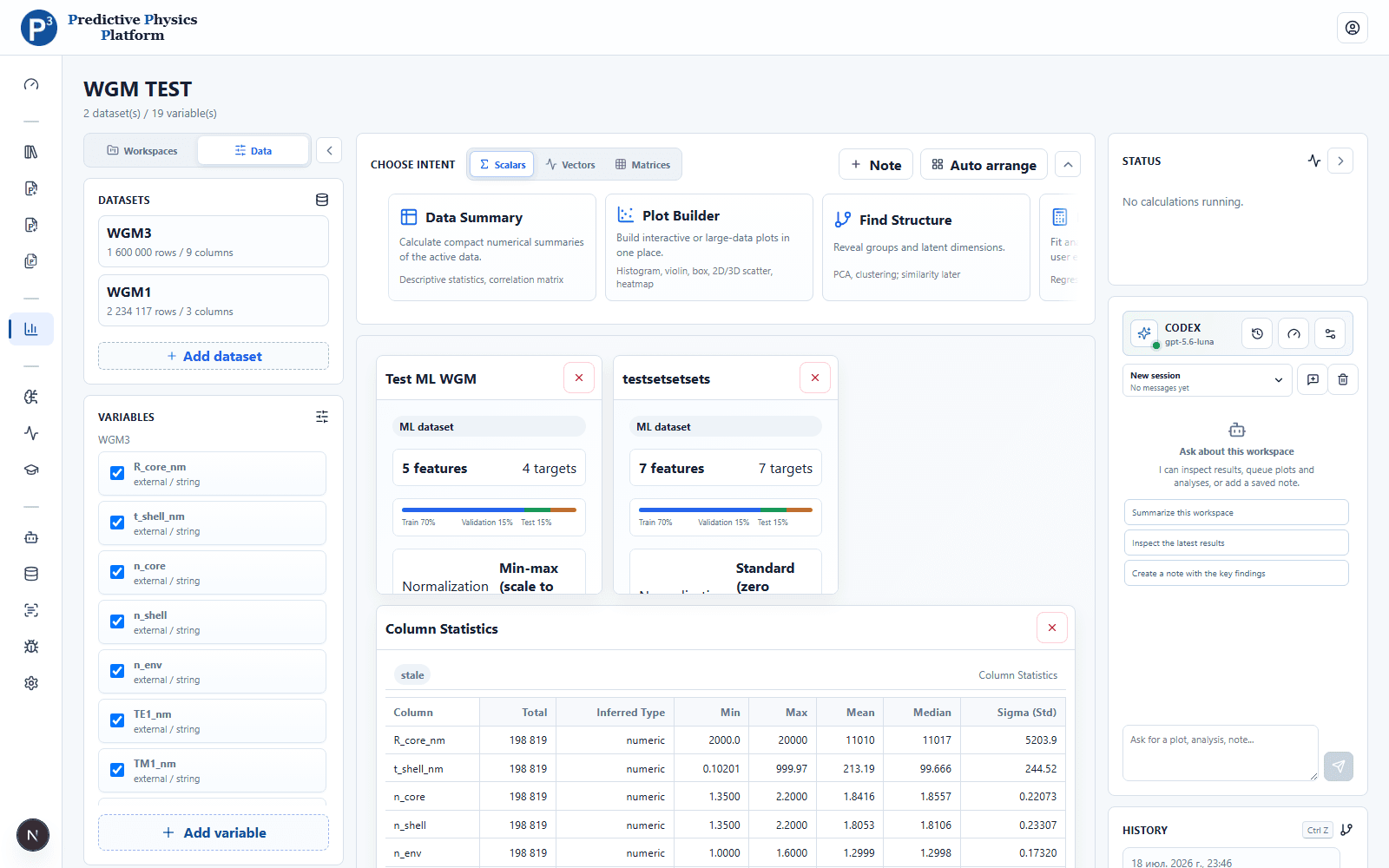Click the Add dataset button
1389x868 pixels.
[214, 356]
